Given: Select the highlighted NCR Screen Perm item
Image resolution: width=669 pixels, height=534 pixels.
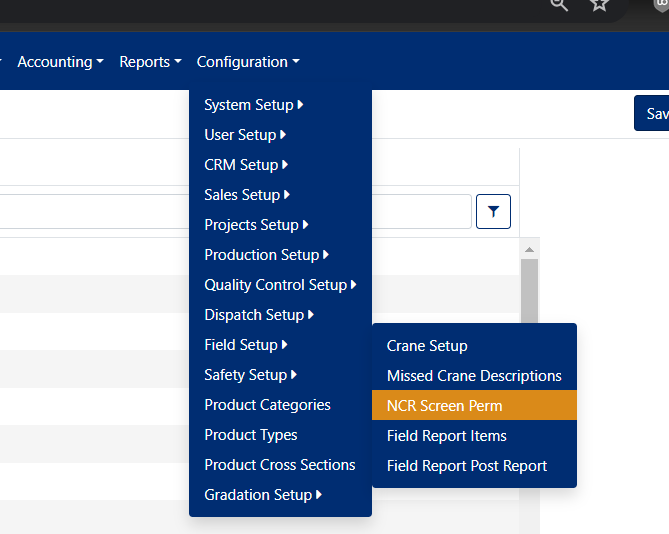Looking at the screenshot, I should [x=474, y=406].
